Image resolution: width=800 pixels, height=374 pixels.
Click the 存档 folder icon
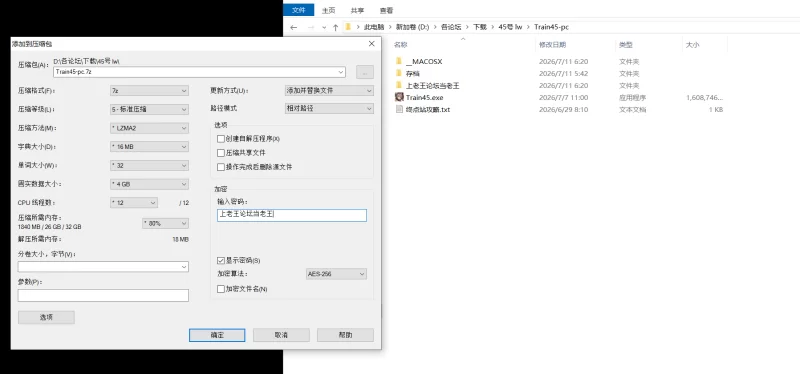399,73
